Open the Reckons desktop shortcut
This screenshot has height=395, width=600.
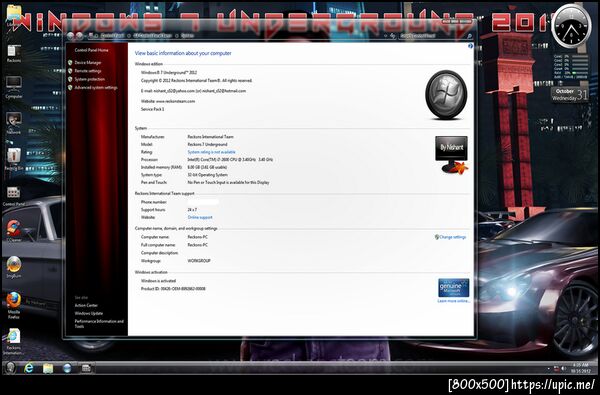[x=14, y=54]
